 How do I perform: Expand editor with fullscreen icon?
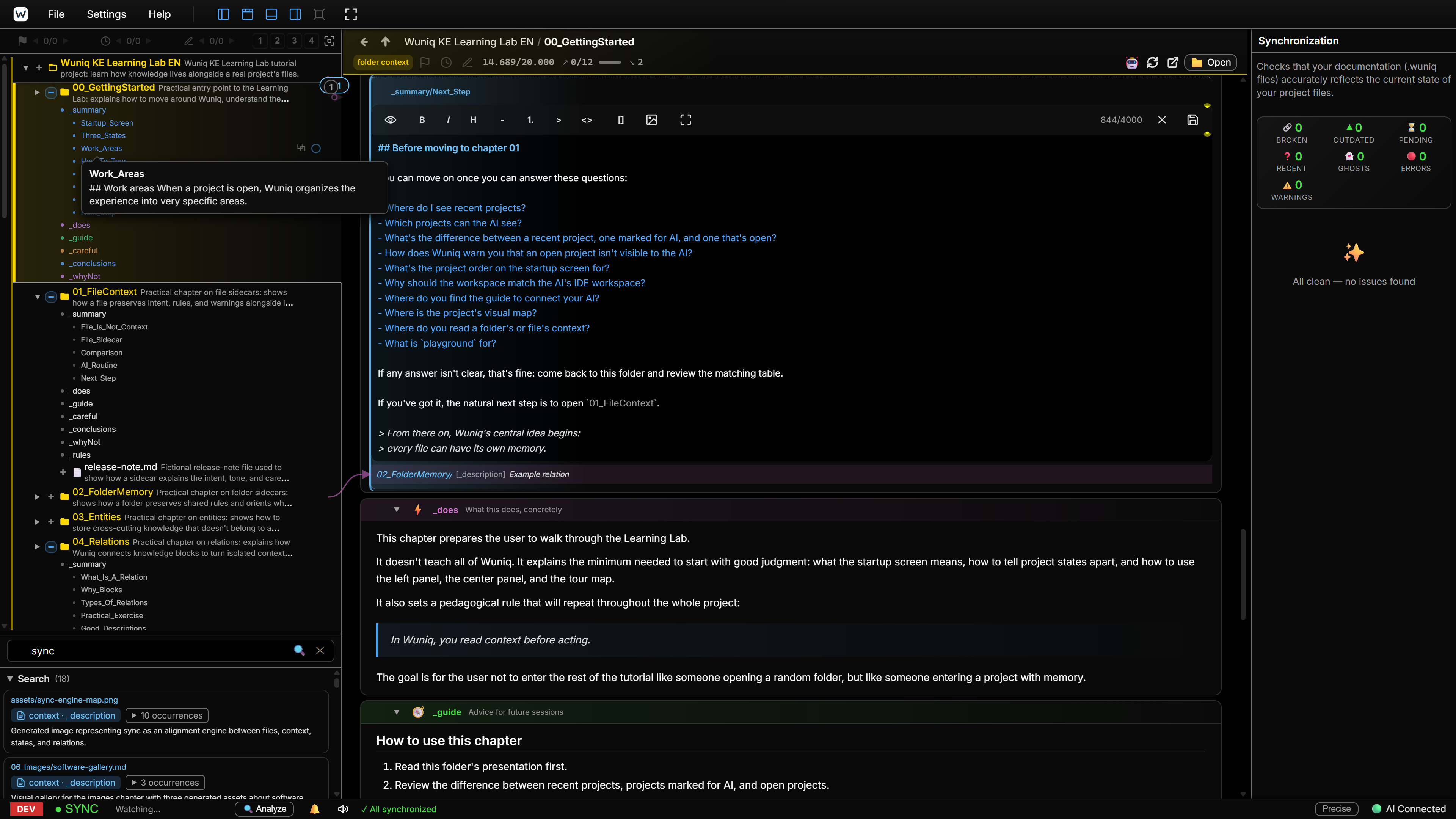pos(686,120)
